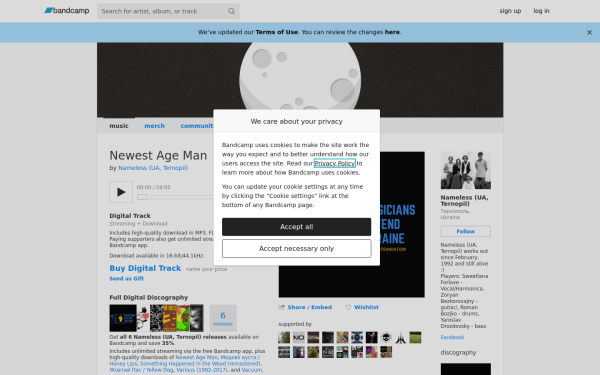The image size is (600, 375).
Task: Add the track via Wishlist link
Action: (x=366, y=307)
